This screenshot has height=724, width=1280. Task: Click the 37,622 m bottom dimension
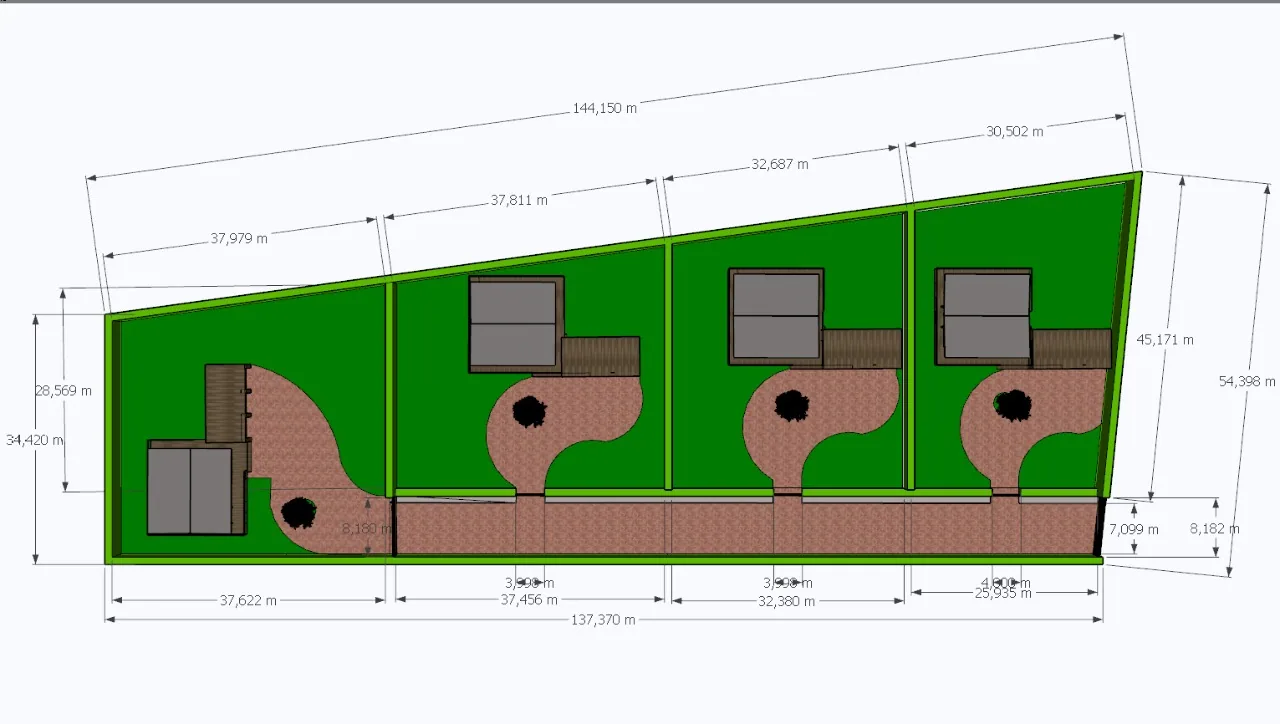(248, 601)
